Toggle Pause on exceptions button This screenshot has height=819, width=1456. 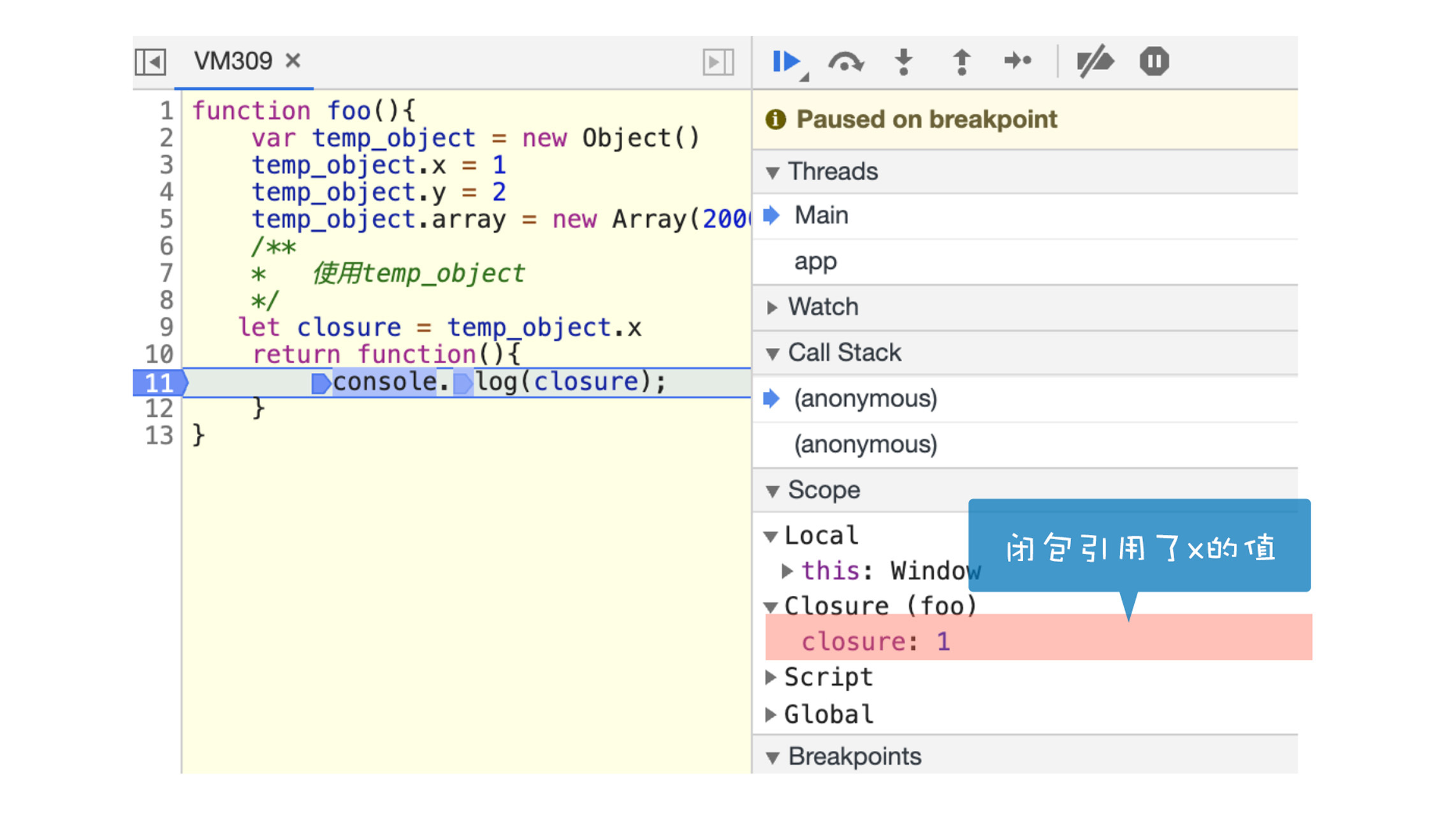pos(1154,62)
